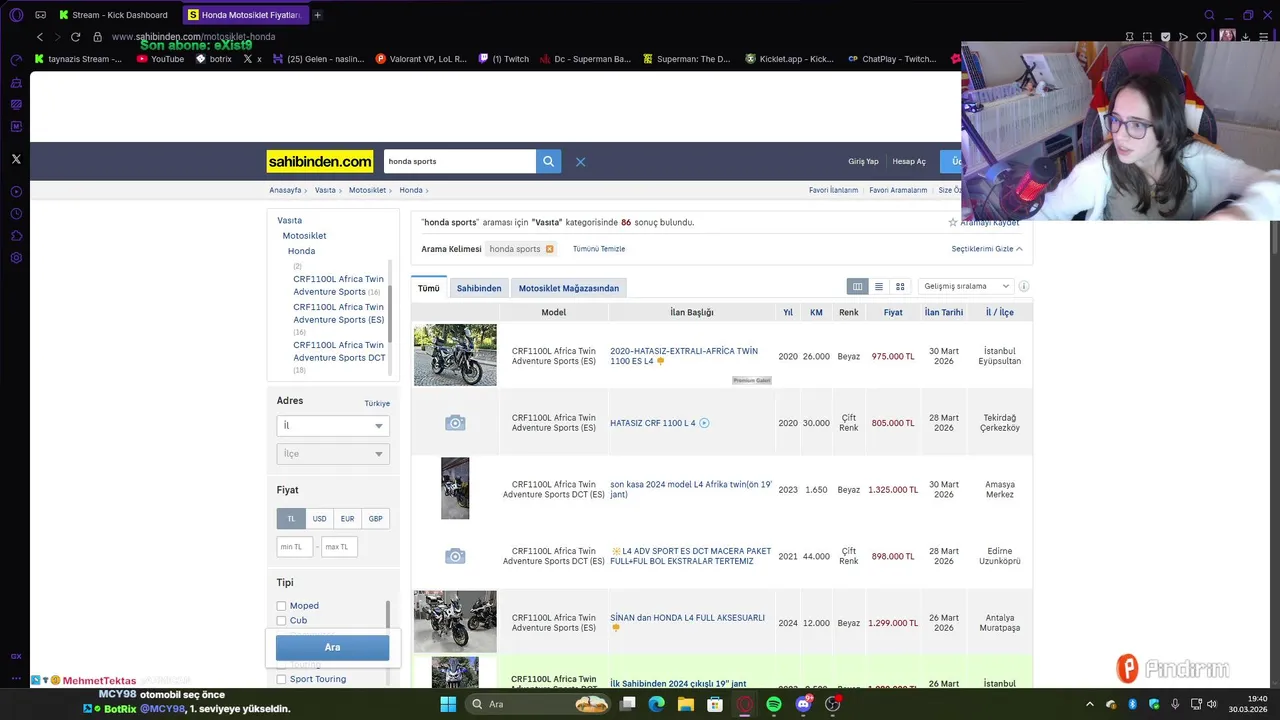Click inside the max TL price field
Screen dimensions: 1280x720
click(x=340, y=547)
